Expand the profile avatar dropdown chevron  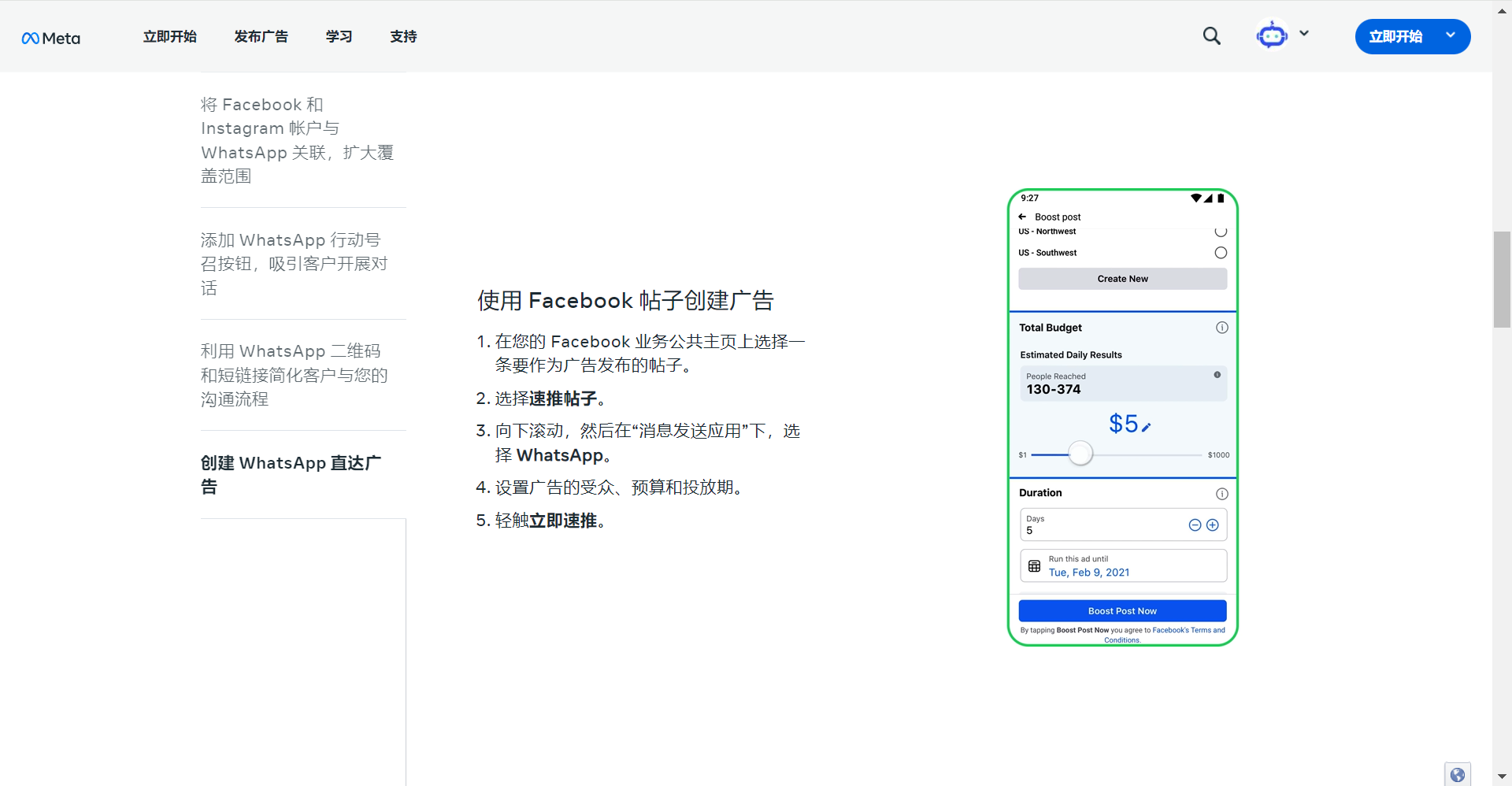tap(1304, 34)
